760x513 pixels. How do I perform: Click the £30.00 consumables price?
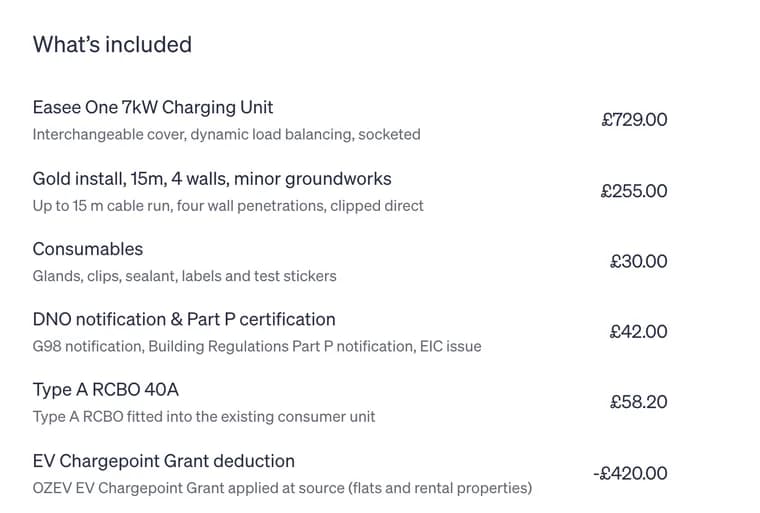click(x=638, y=261)
